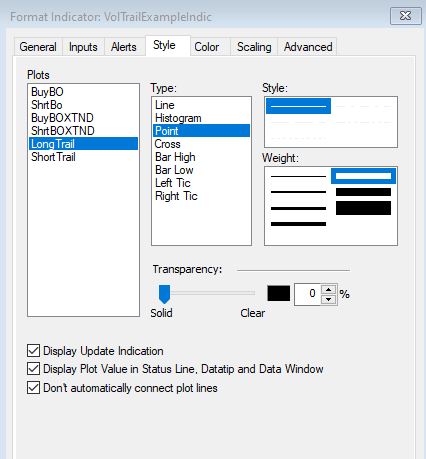Switch to the Color tab
The image size is (426, 459).
pos(207,47)
